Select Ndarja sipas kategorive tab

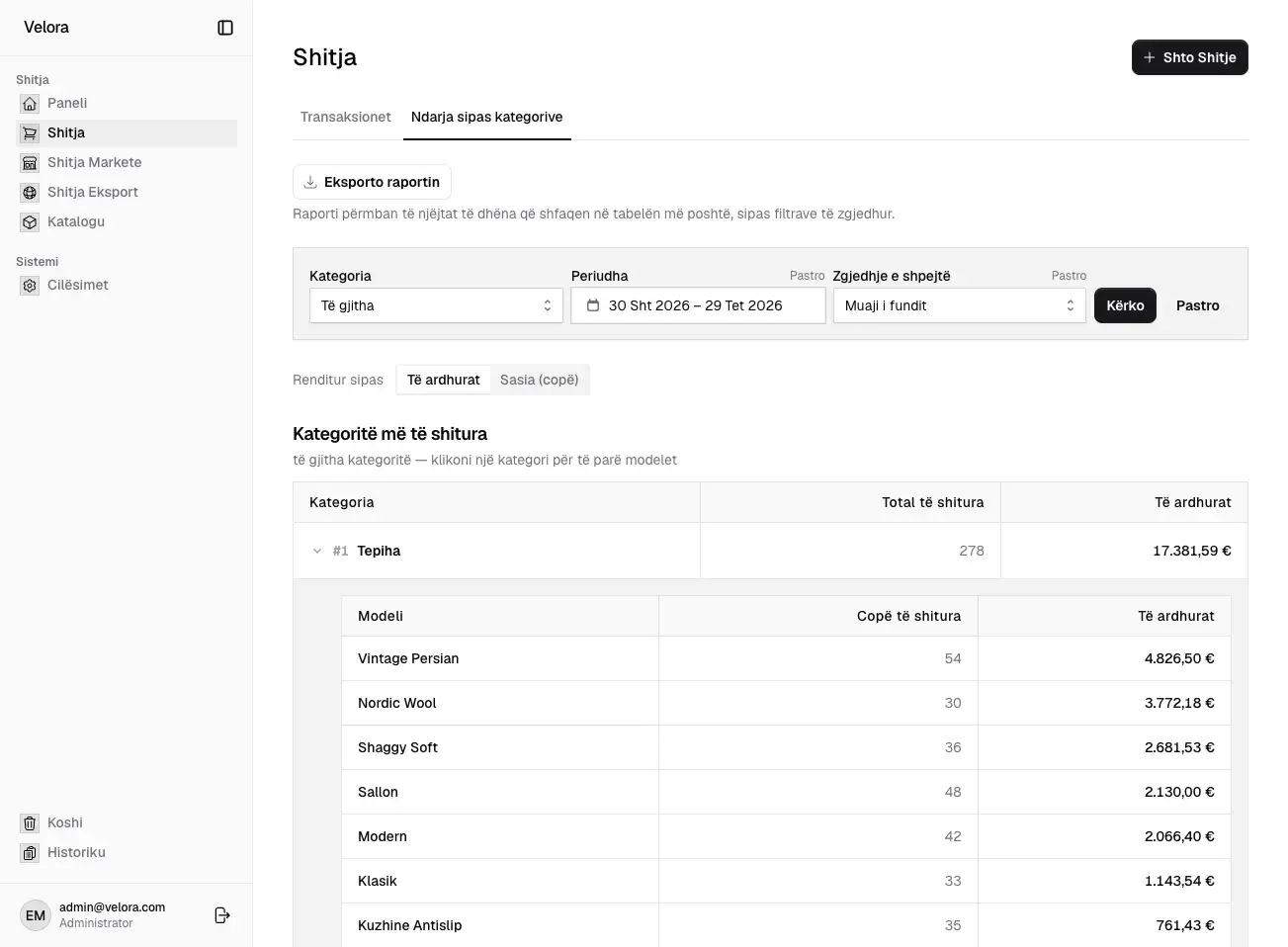point(487,117)
